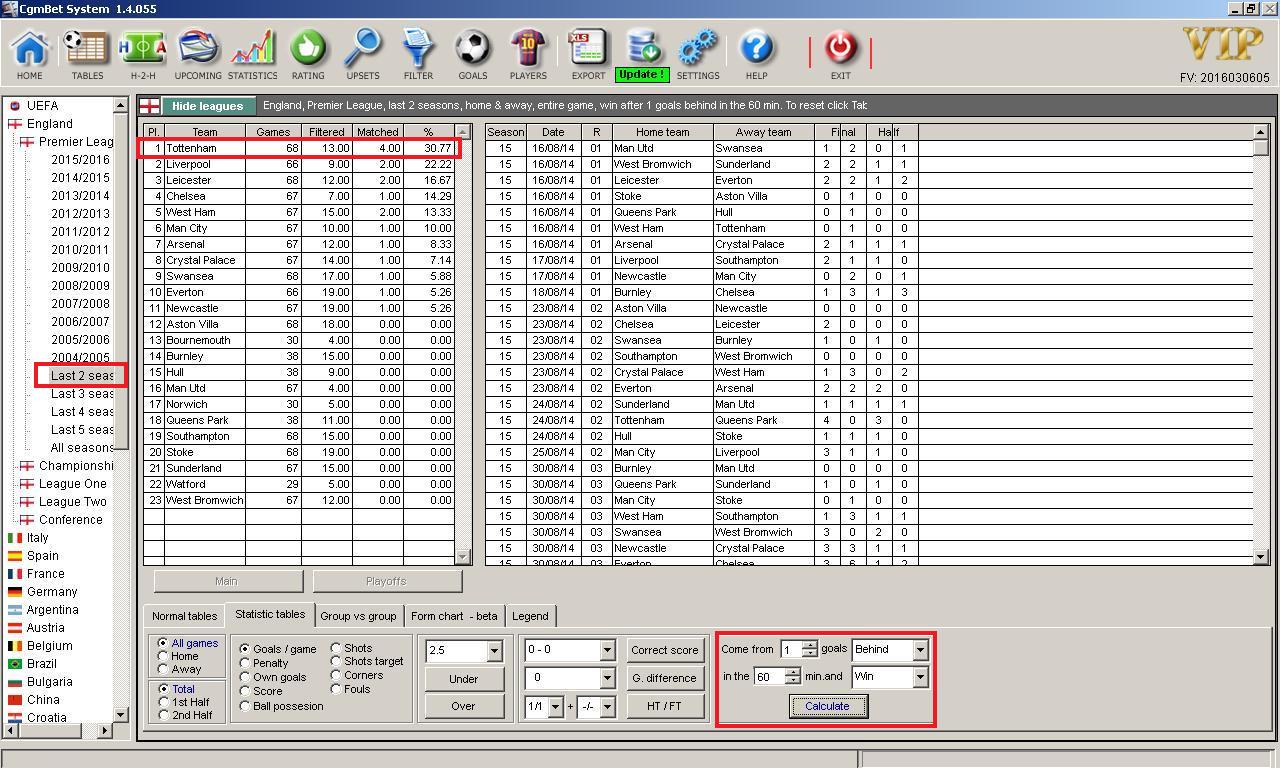
Task: Switch to the Group vs group tab
Action: coord(358,616)
